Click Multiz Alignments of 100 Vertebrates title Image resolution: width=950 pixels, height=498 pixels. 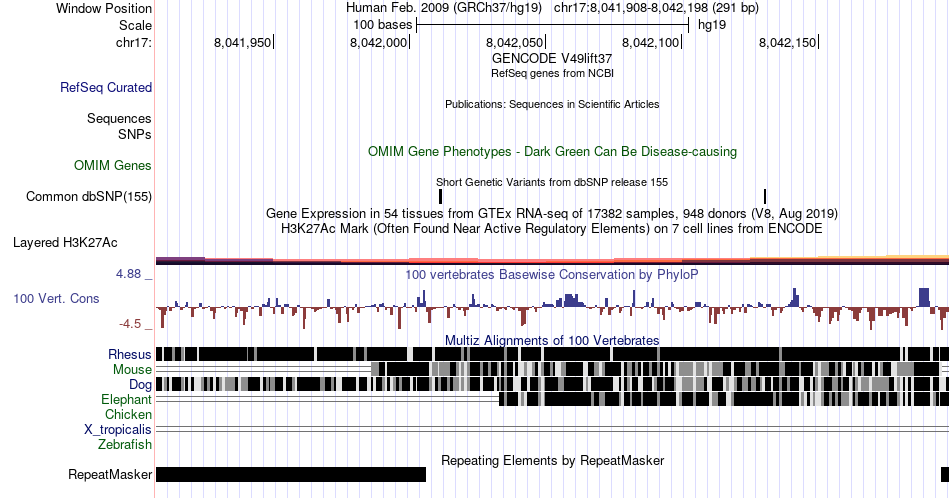tap(552, 340)
